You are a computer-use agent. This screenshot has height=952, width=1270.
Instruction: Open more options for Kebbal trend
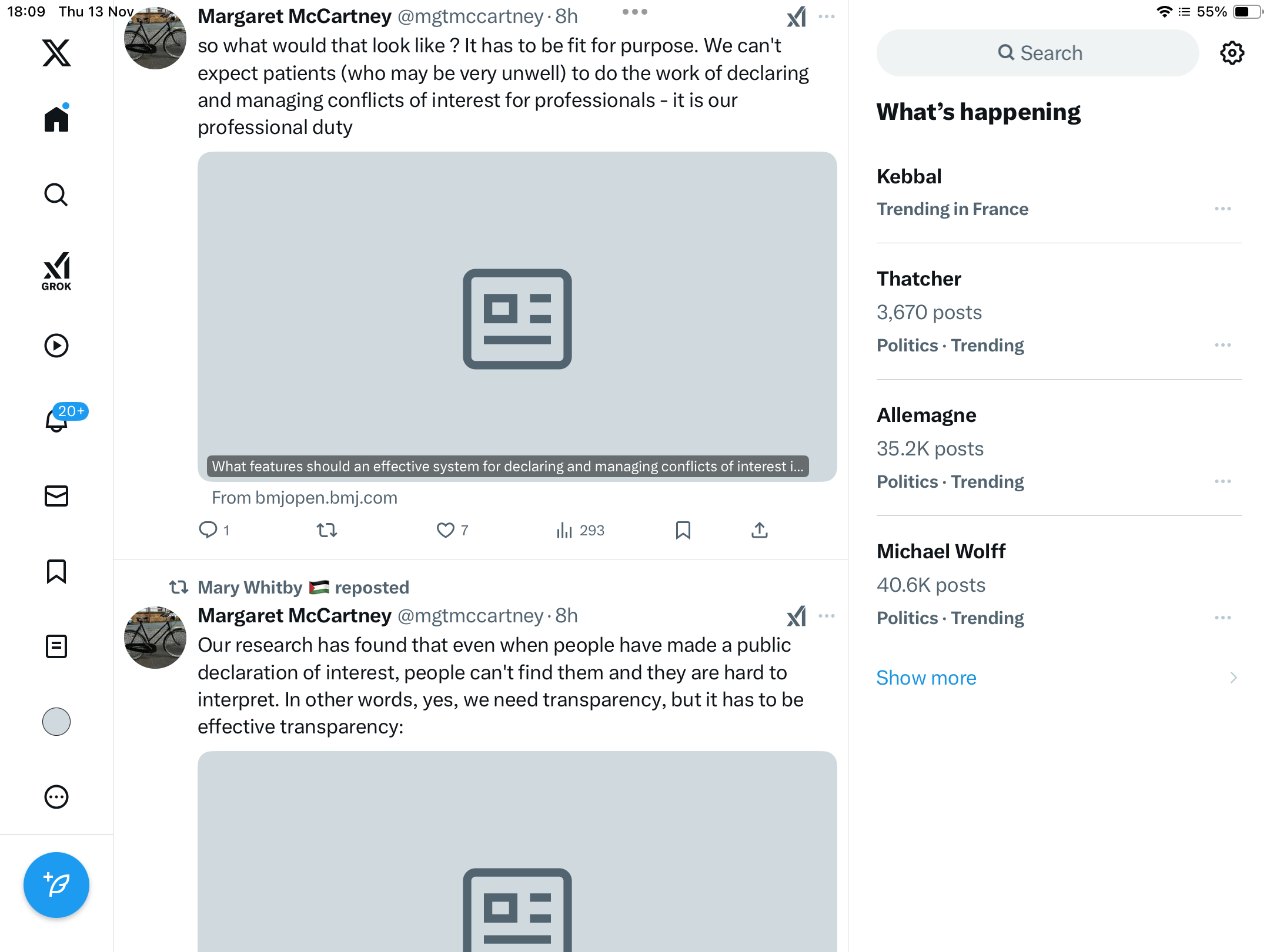[1223, 209]
